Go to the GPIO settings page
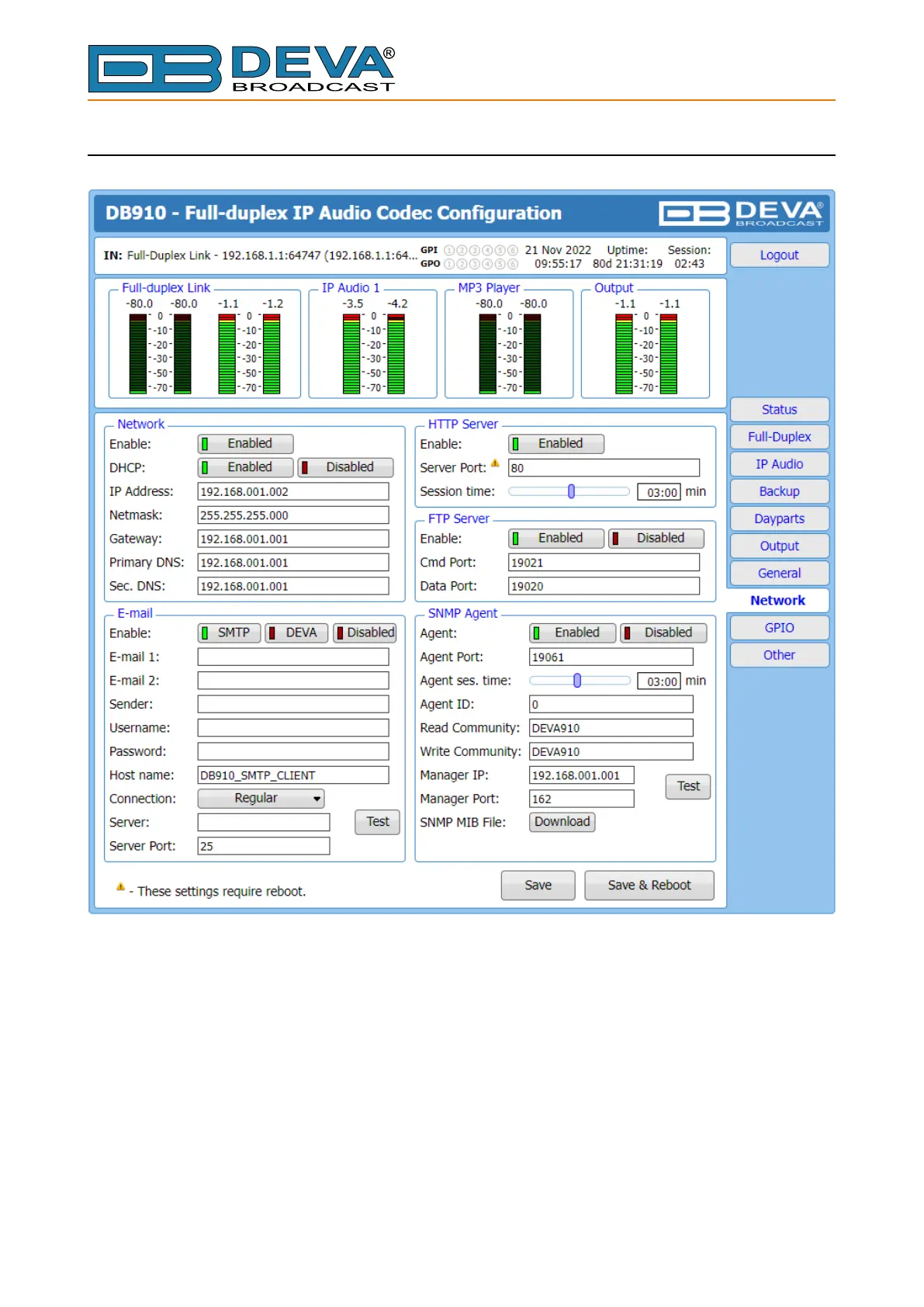The width and height of the screenshot is (924, 1307). pos(779,628)
